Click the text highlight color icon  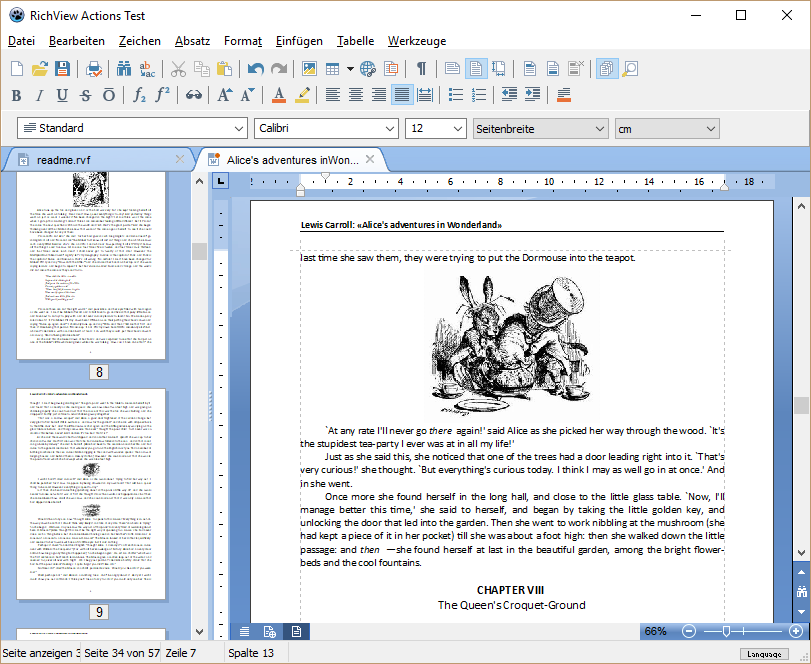[x=302, y=95]
